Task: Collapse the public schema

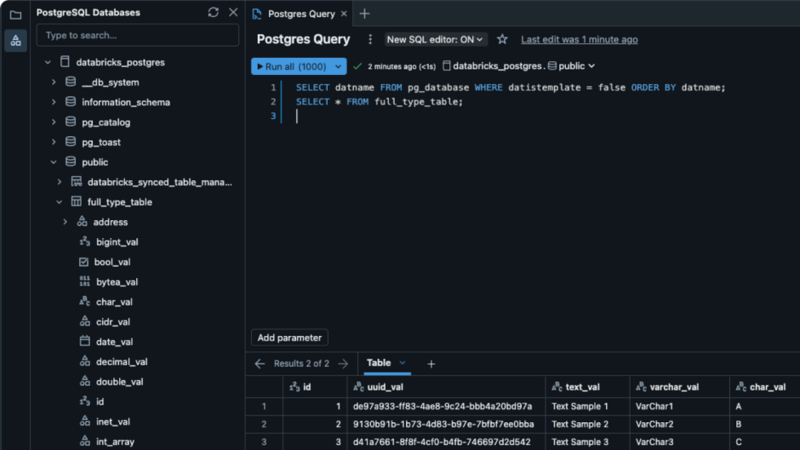Action: coord(54,162)
